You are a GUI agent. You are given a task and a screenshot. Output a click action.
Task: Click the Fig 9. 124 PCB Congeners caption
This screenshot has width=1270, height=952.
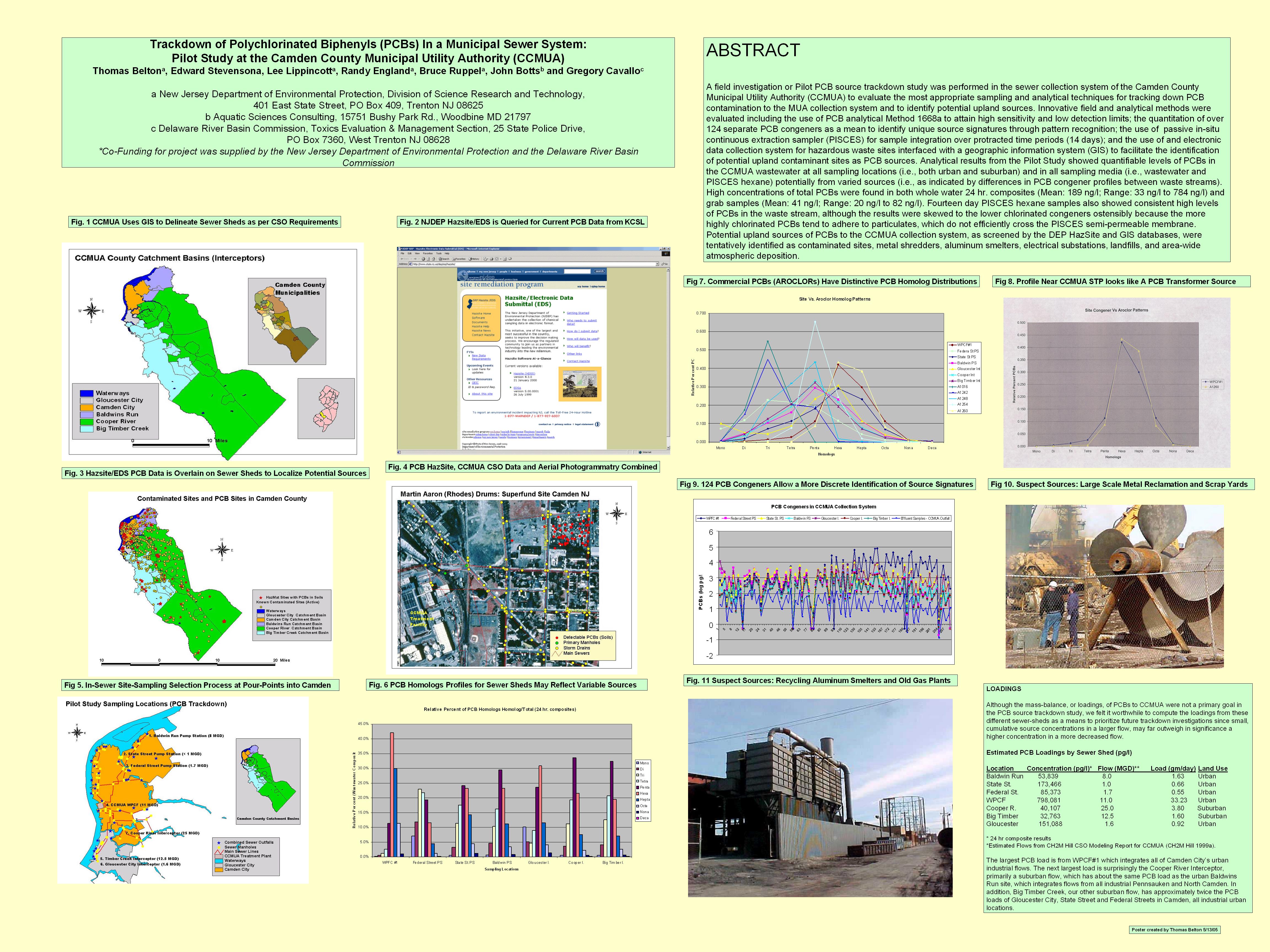pyautogui.click(x=826, y=484)
